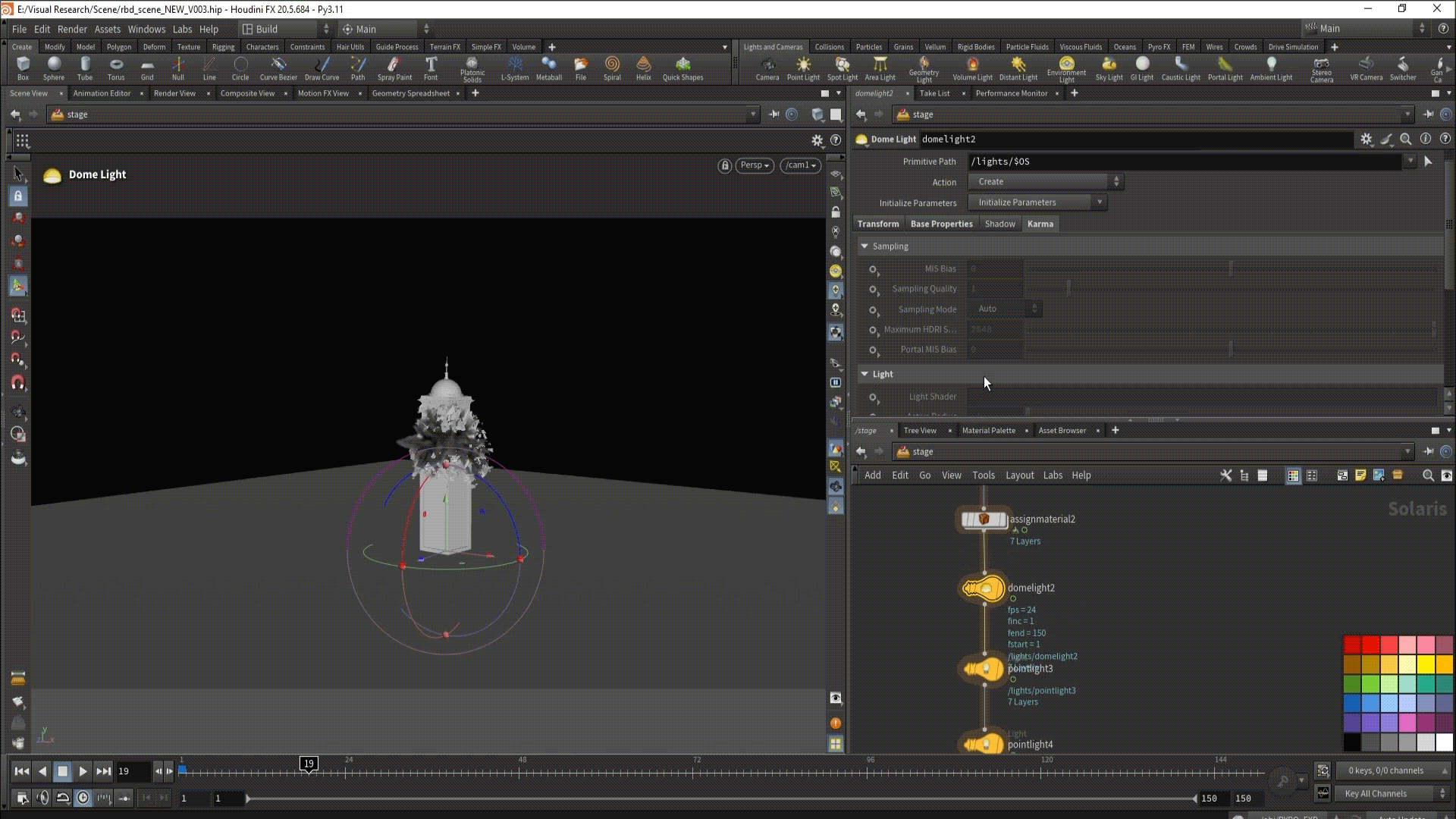Click the domelight2 node icon
Viewport: 1456px width, 819px height.
click(984, 588)
